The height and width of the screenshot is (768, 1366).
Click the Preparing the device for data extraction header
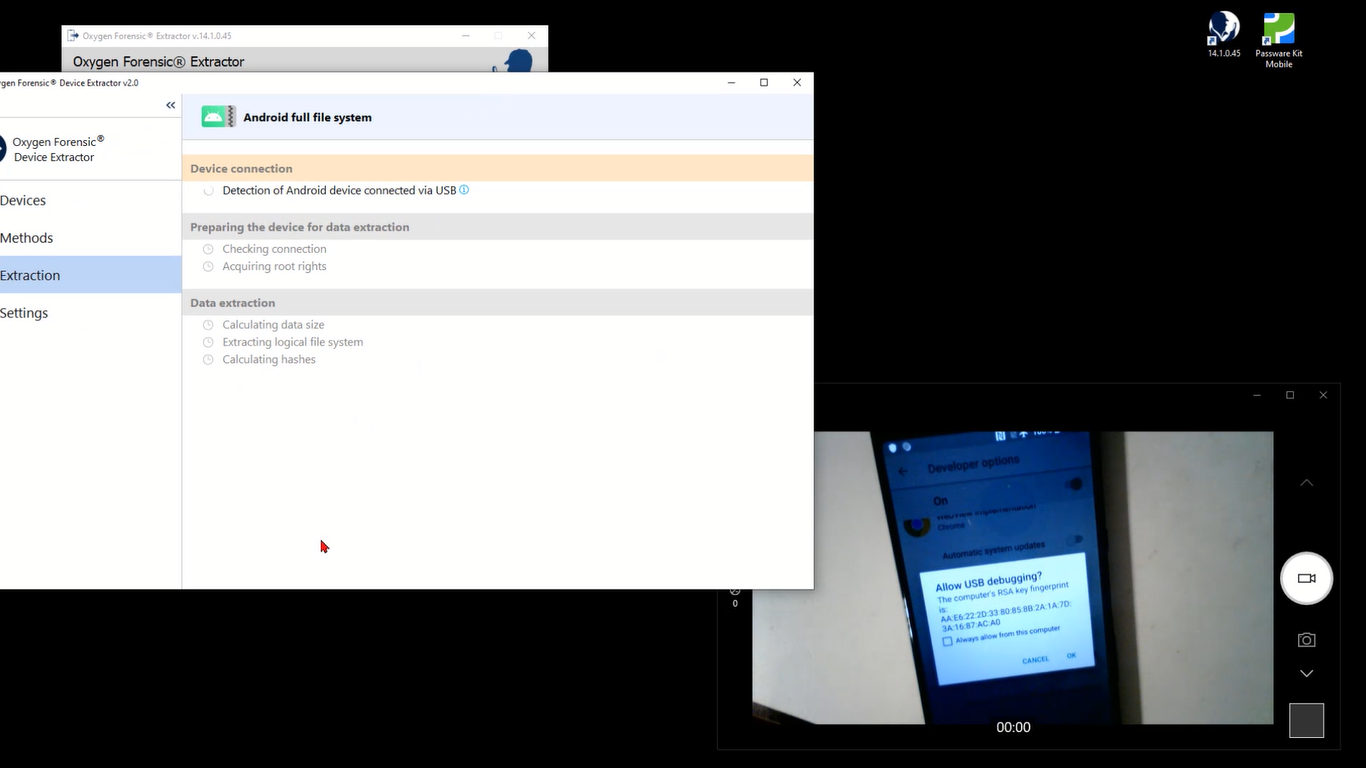click(498, 227)
